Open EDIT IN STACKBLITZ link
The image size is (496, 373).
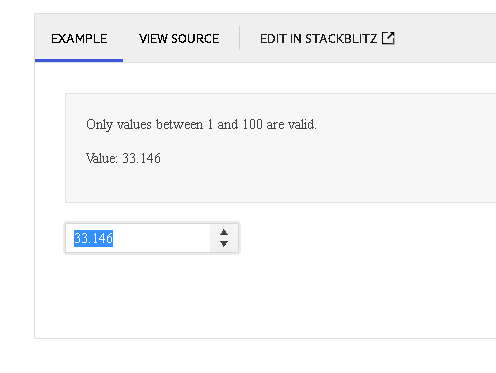(327, 39)
